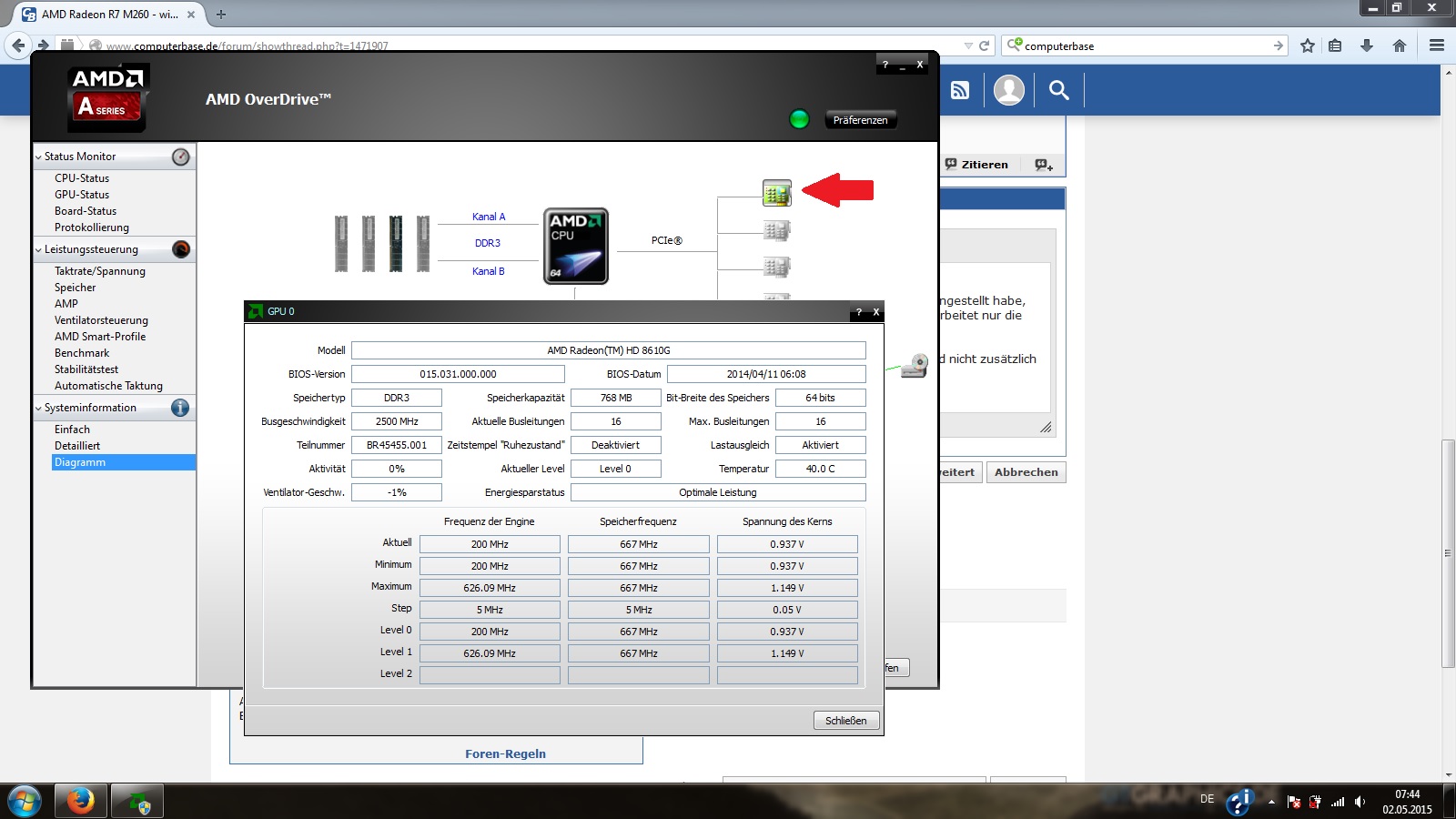Click the Zitieren button on the forum
The height and width of the screenshot is (819, 1456).
point(976,165)
